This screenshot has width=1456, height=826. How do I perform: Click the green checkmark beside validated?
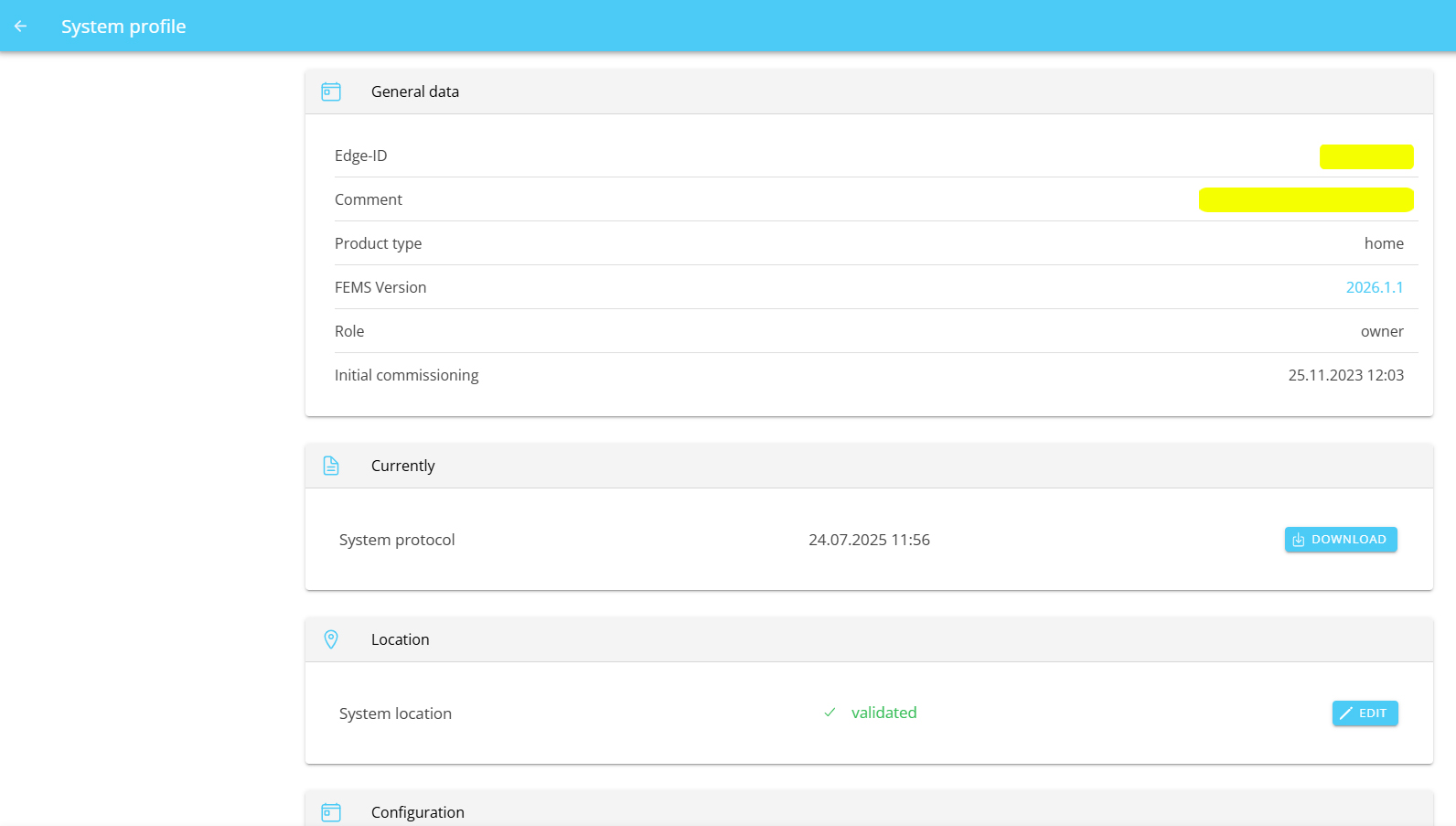[x=830, y=713]
